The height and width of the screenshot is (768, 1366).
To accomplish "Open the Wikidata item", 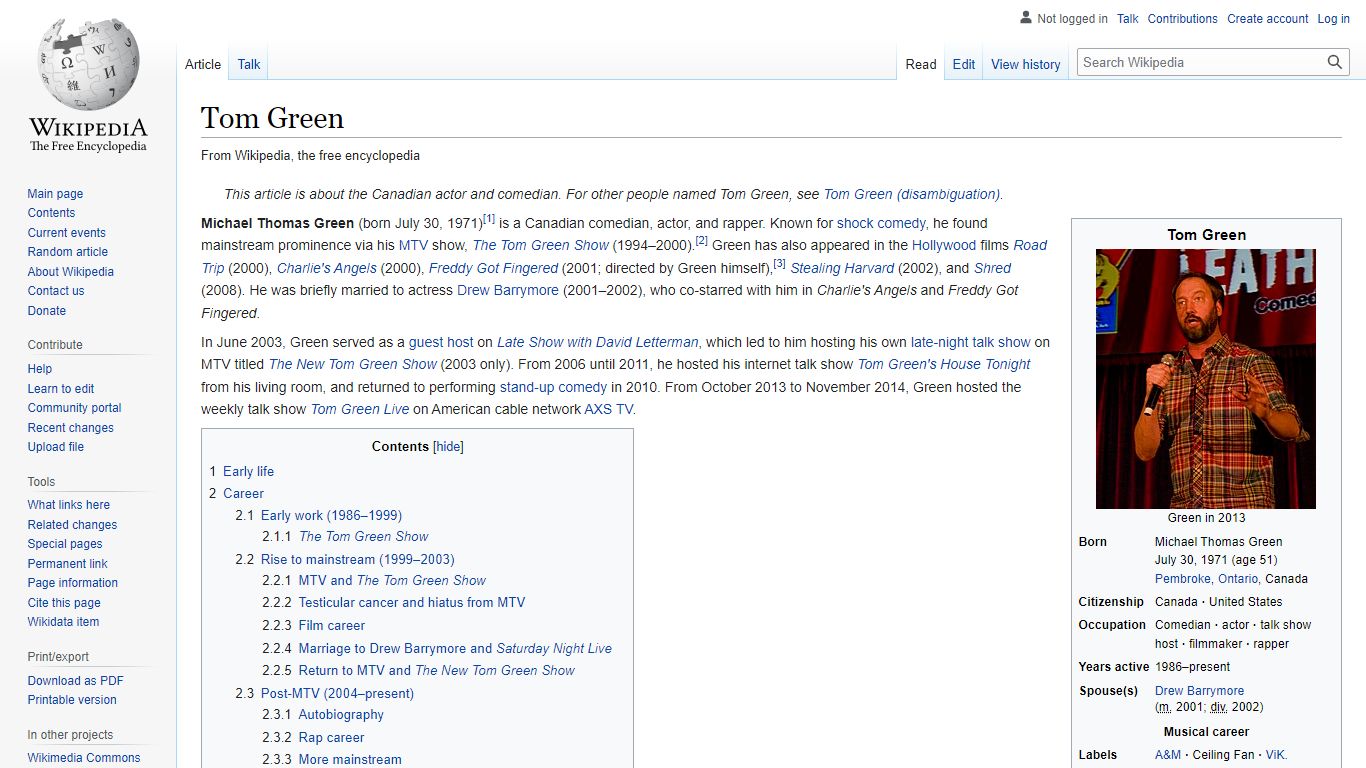I will (63, 622).
